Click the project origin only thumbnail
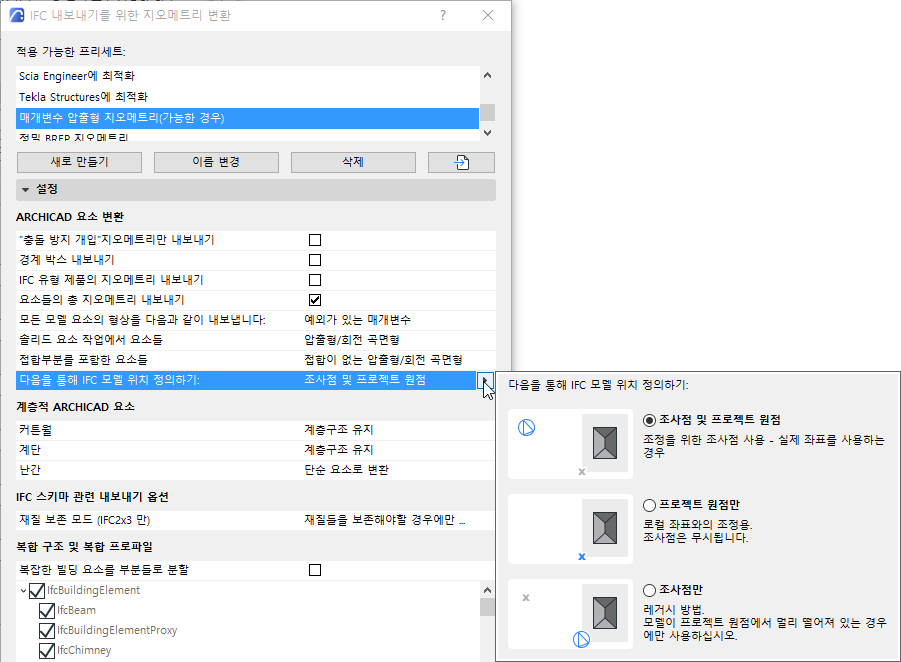This screenshot has width=901, height=662. 570,529
